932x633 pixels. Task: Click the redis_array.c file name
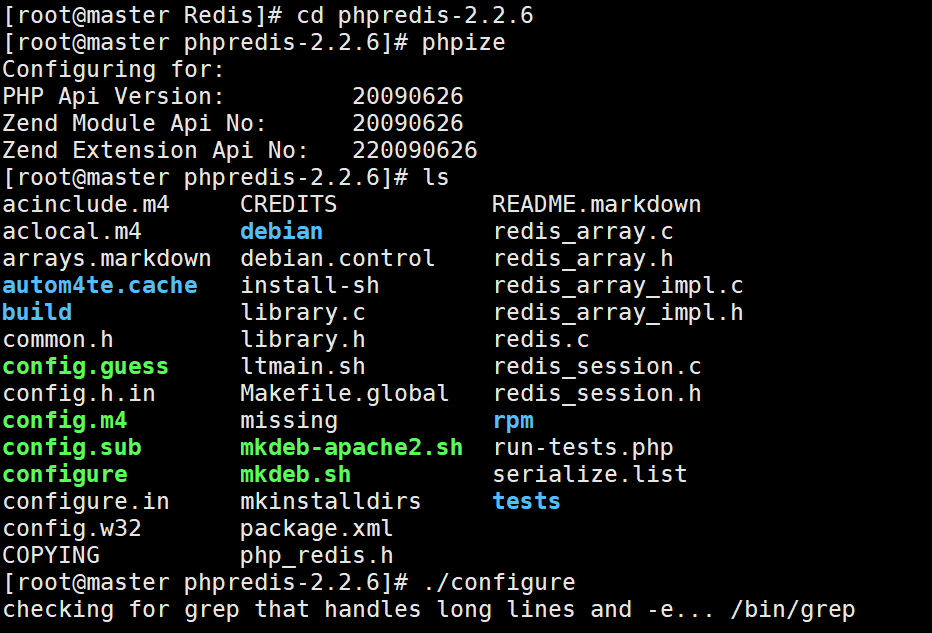click(x=582, y=232)
